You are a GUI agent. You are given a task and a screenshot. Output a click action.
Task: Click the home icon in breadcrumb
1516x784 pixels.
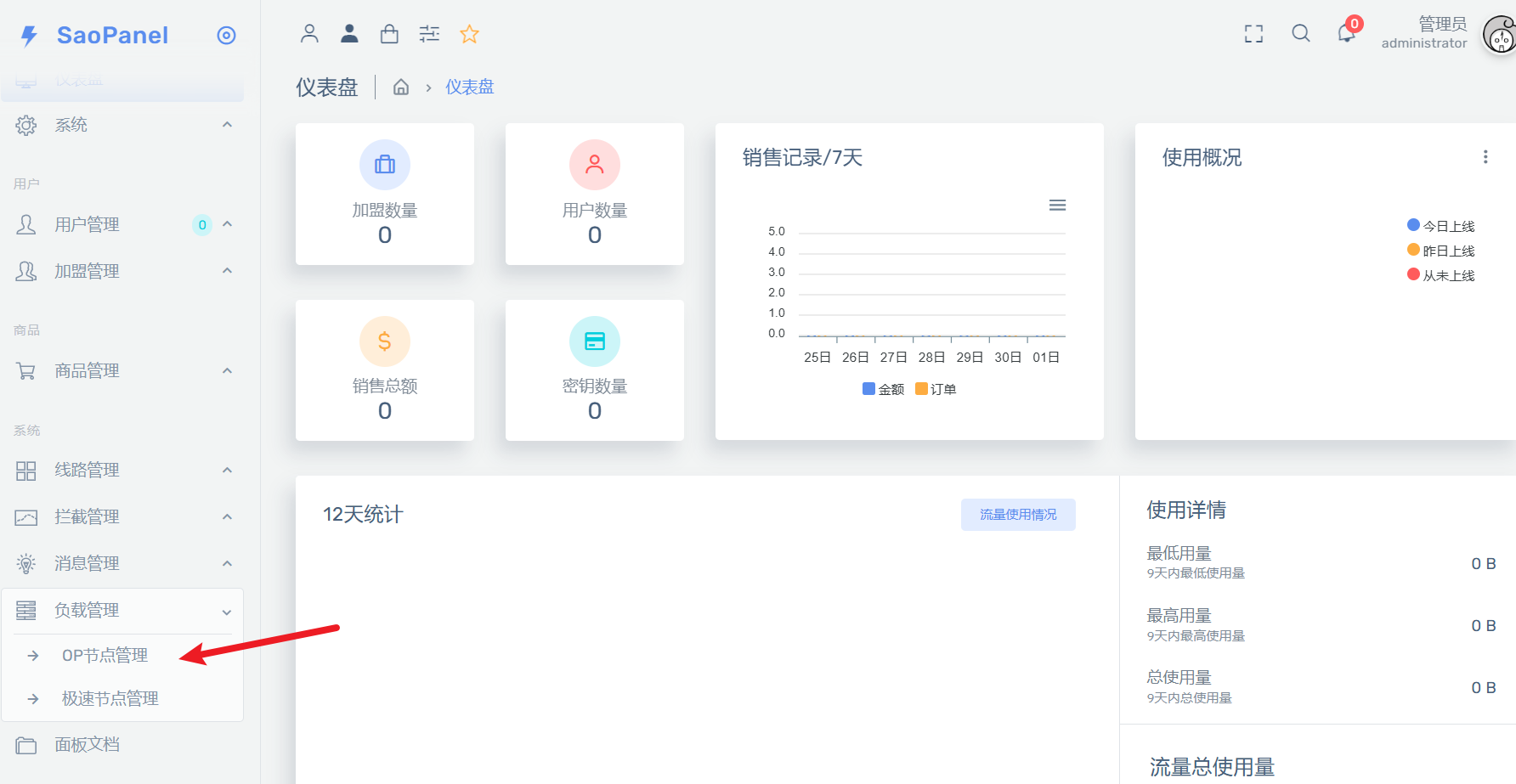point(401,87)
